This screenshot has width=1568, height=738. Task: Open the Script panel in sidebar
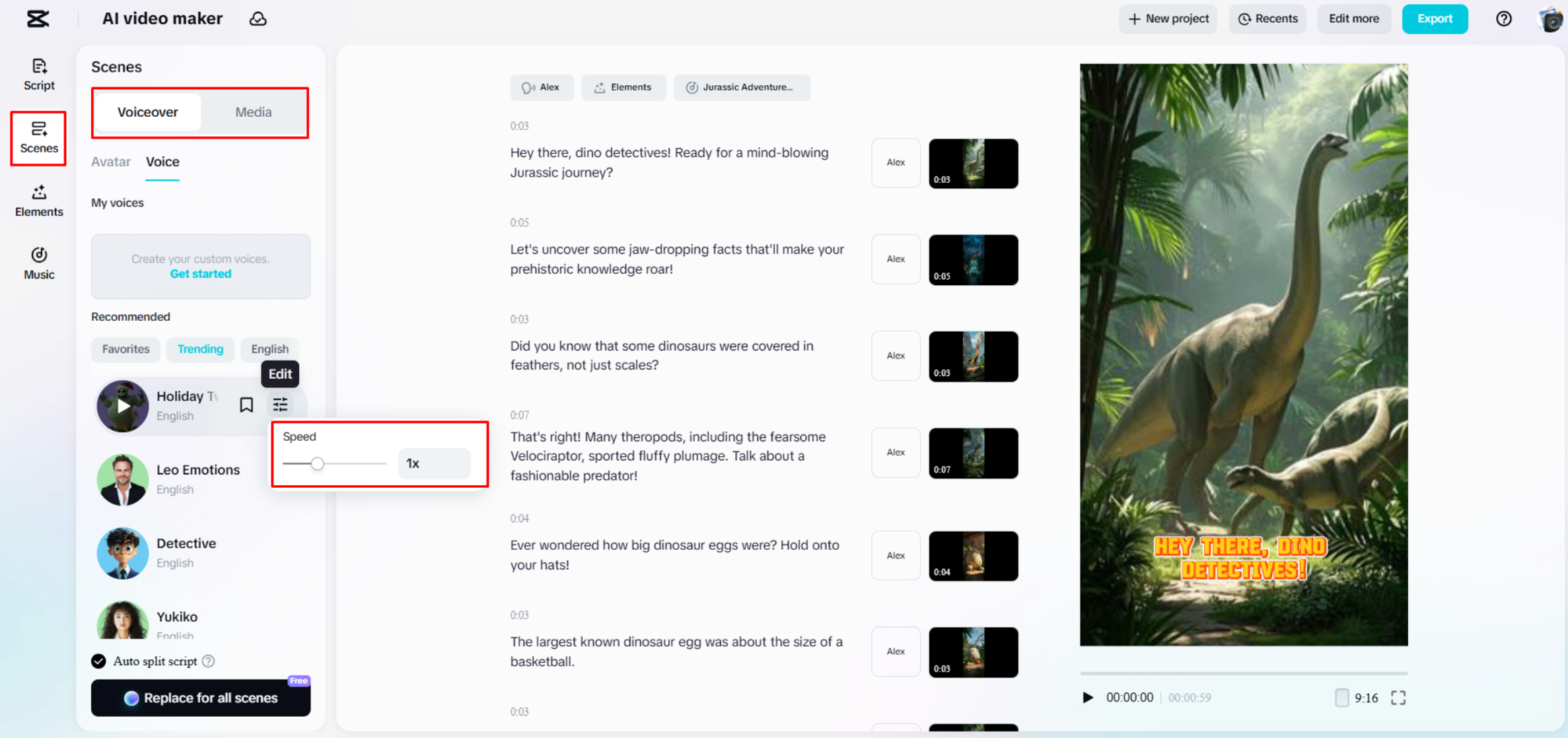coord(38,74)
